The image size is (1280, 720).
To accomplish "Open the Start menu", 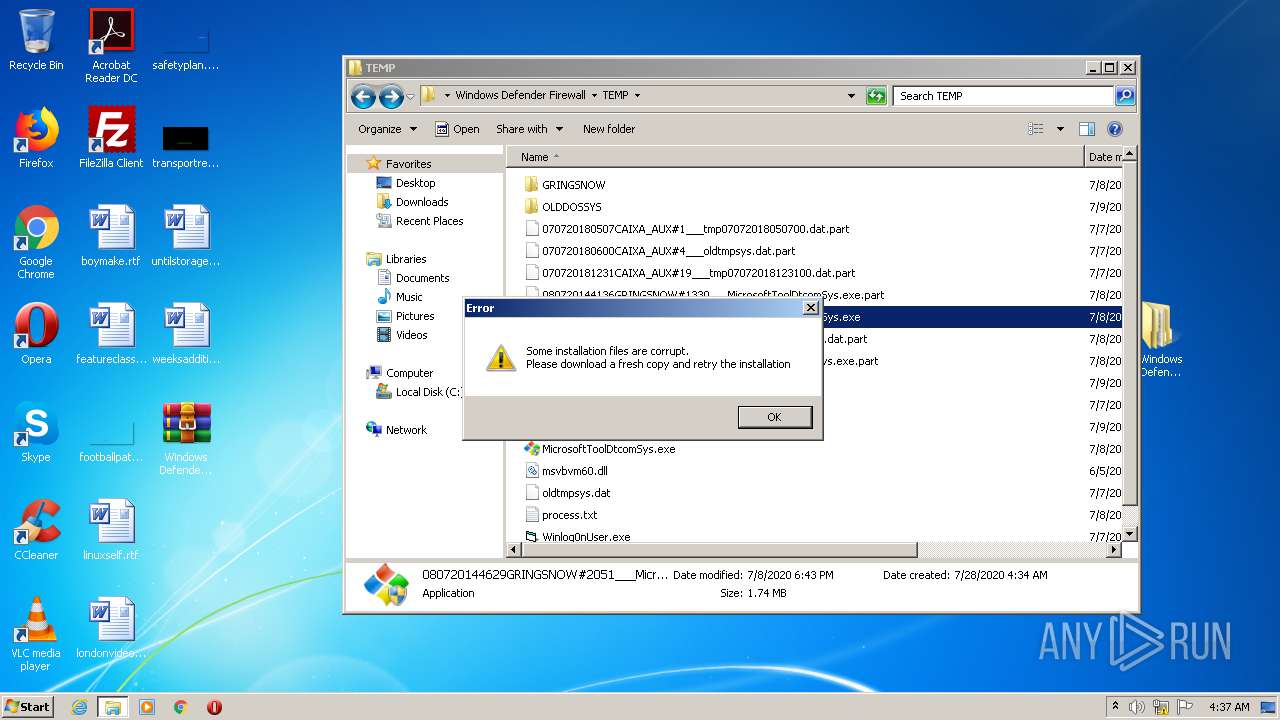I will click(28, 706).
